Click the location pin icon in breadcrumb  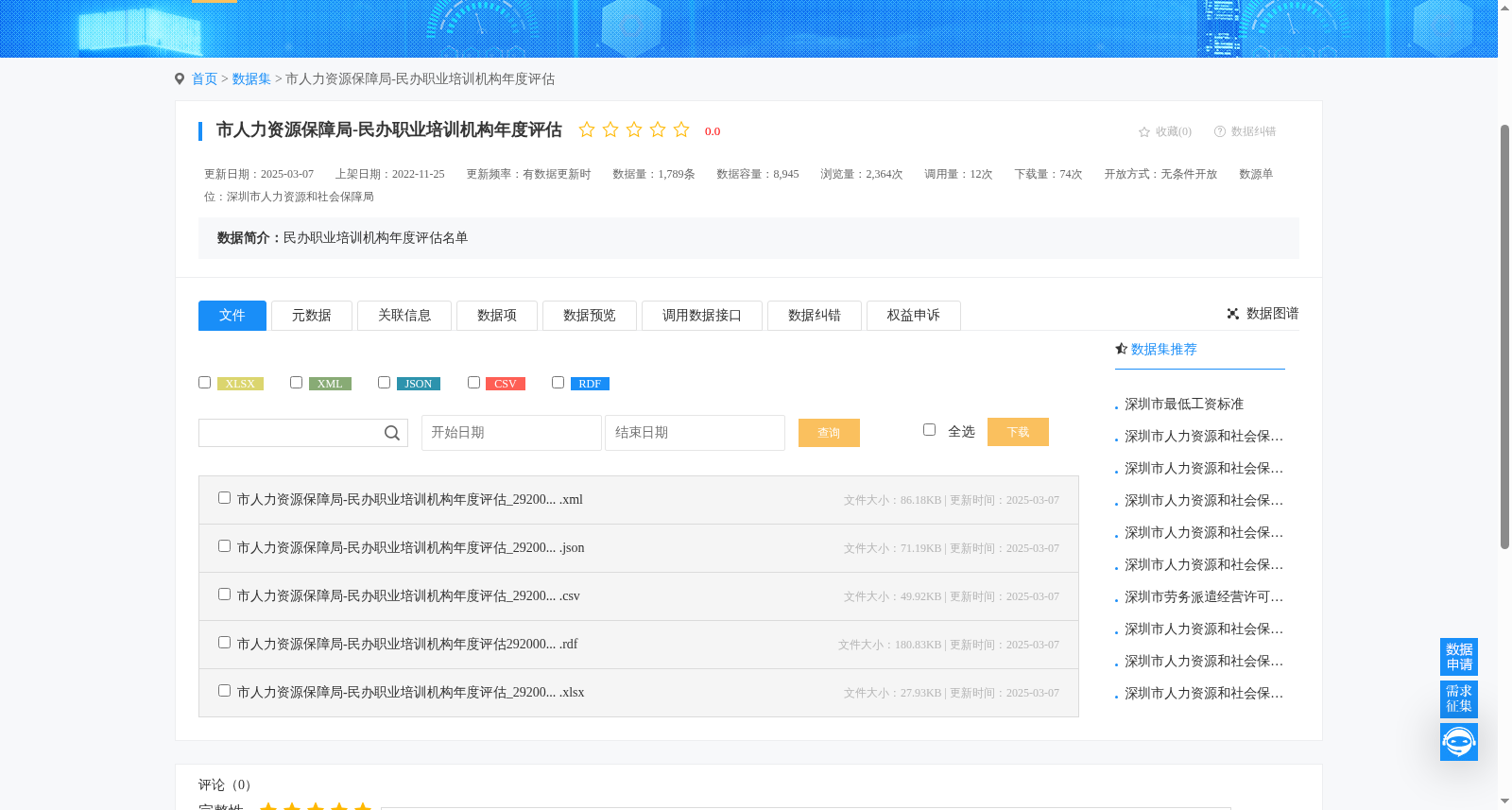coord(180,79)
